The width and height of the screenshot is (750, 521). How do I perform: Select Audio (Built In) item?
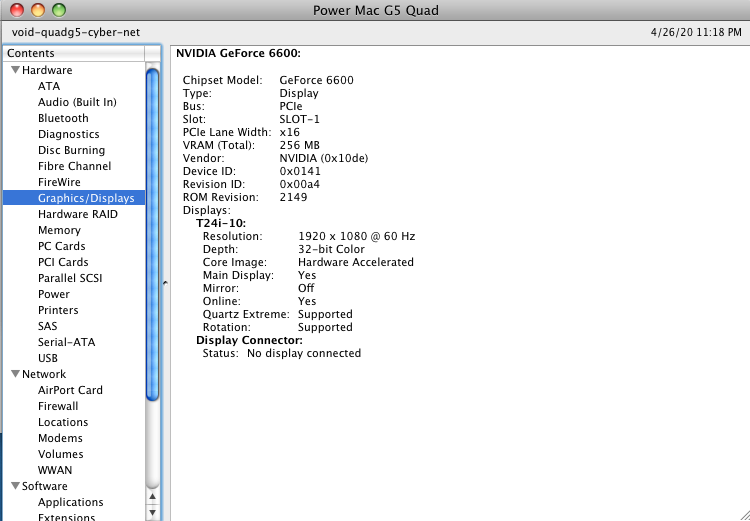(x=77, y=102)
